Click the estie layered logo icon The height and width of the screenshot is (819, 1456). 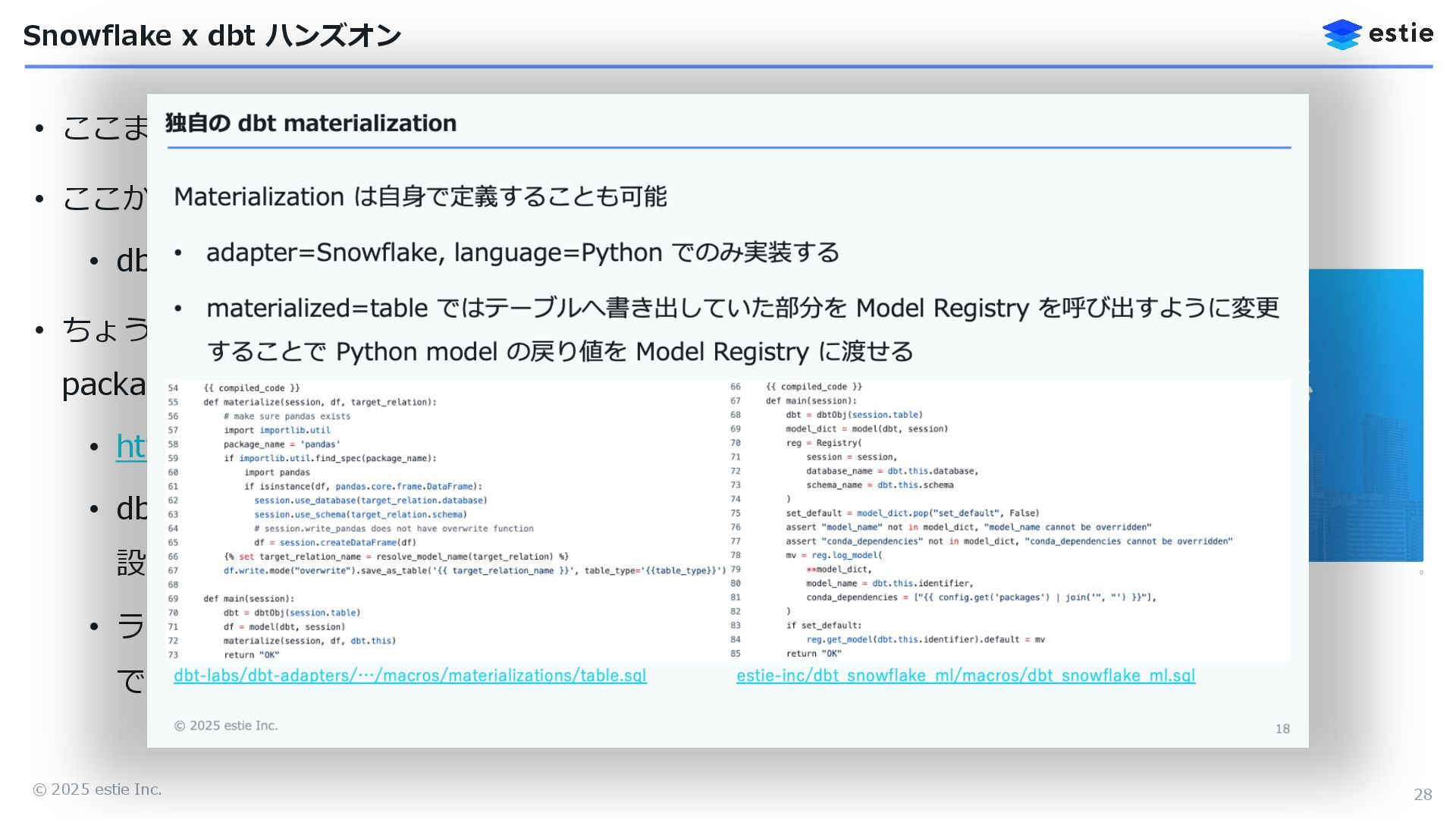point(1341,34)
